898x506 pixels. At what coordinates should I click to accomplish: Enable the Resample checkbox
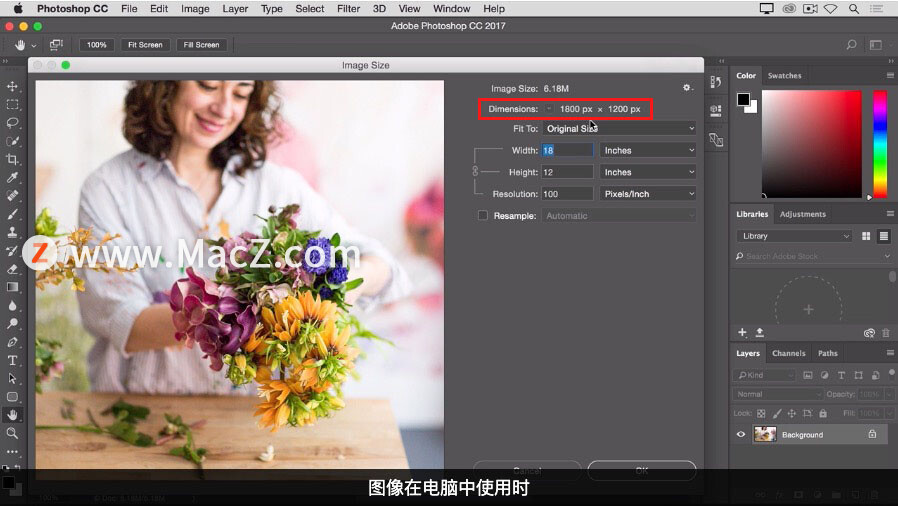[483, 215]
